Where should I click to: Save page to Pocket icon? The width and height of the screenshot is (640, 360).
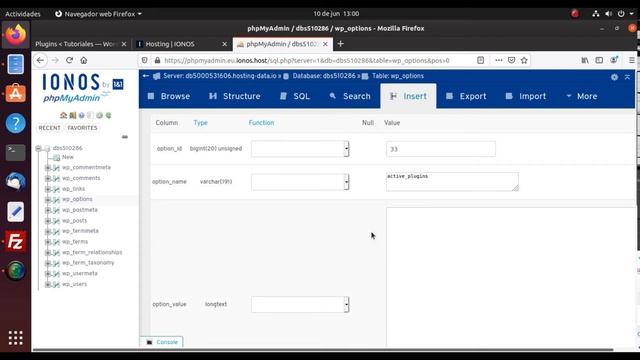click(x=511, y=60)
